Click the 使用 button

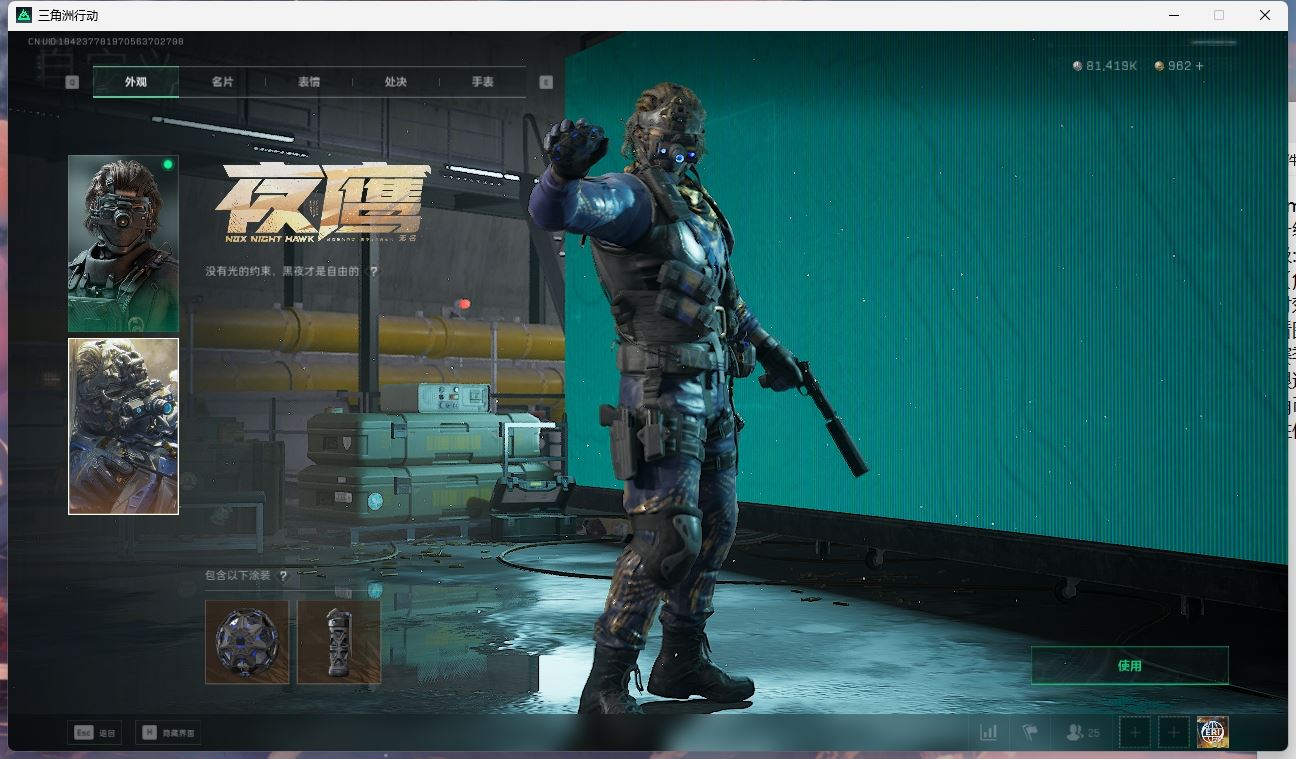1129,666
